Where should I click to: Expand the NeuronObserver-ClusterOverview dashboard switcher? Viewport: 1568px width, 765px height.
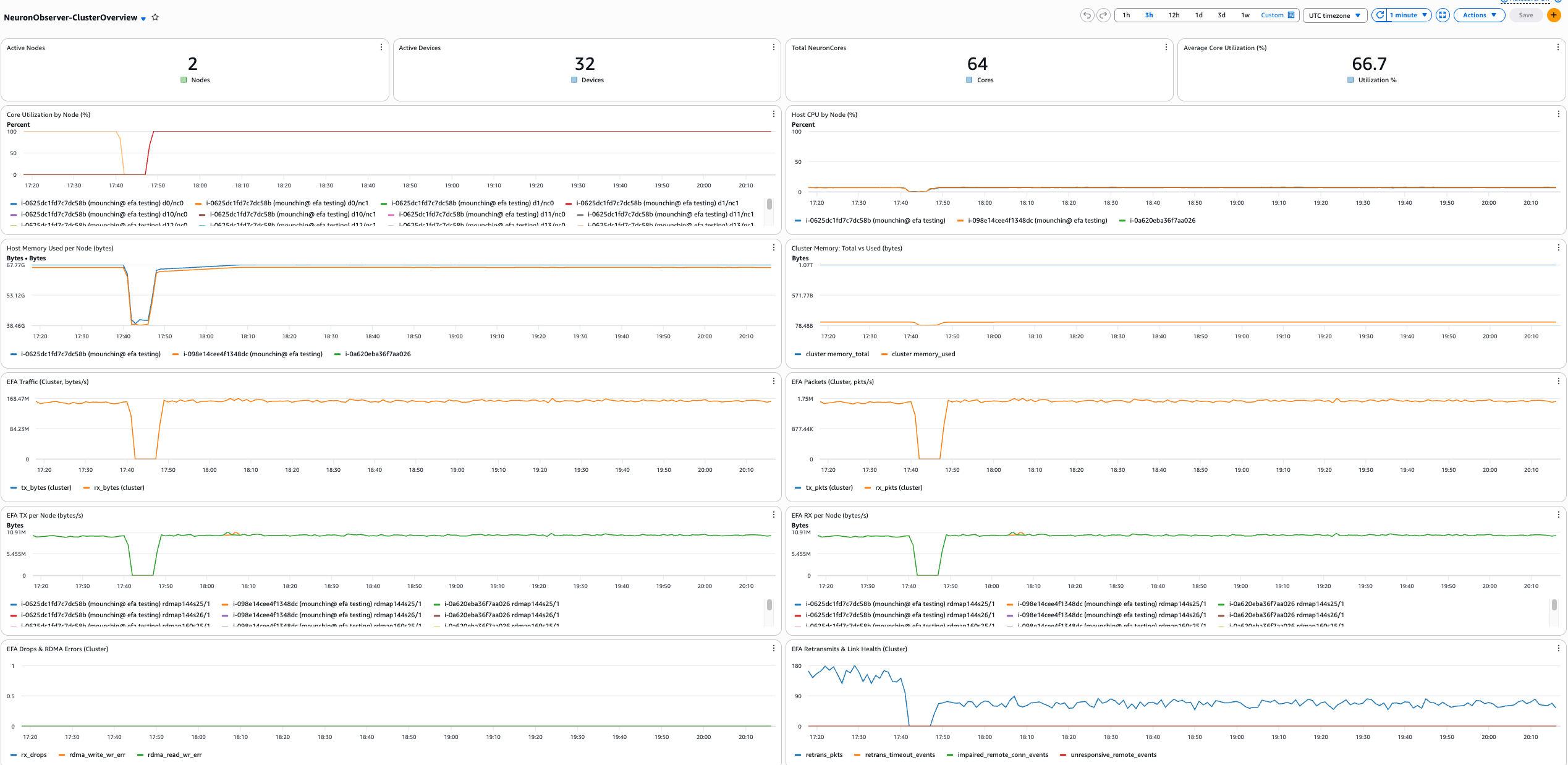143,19
